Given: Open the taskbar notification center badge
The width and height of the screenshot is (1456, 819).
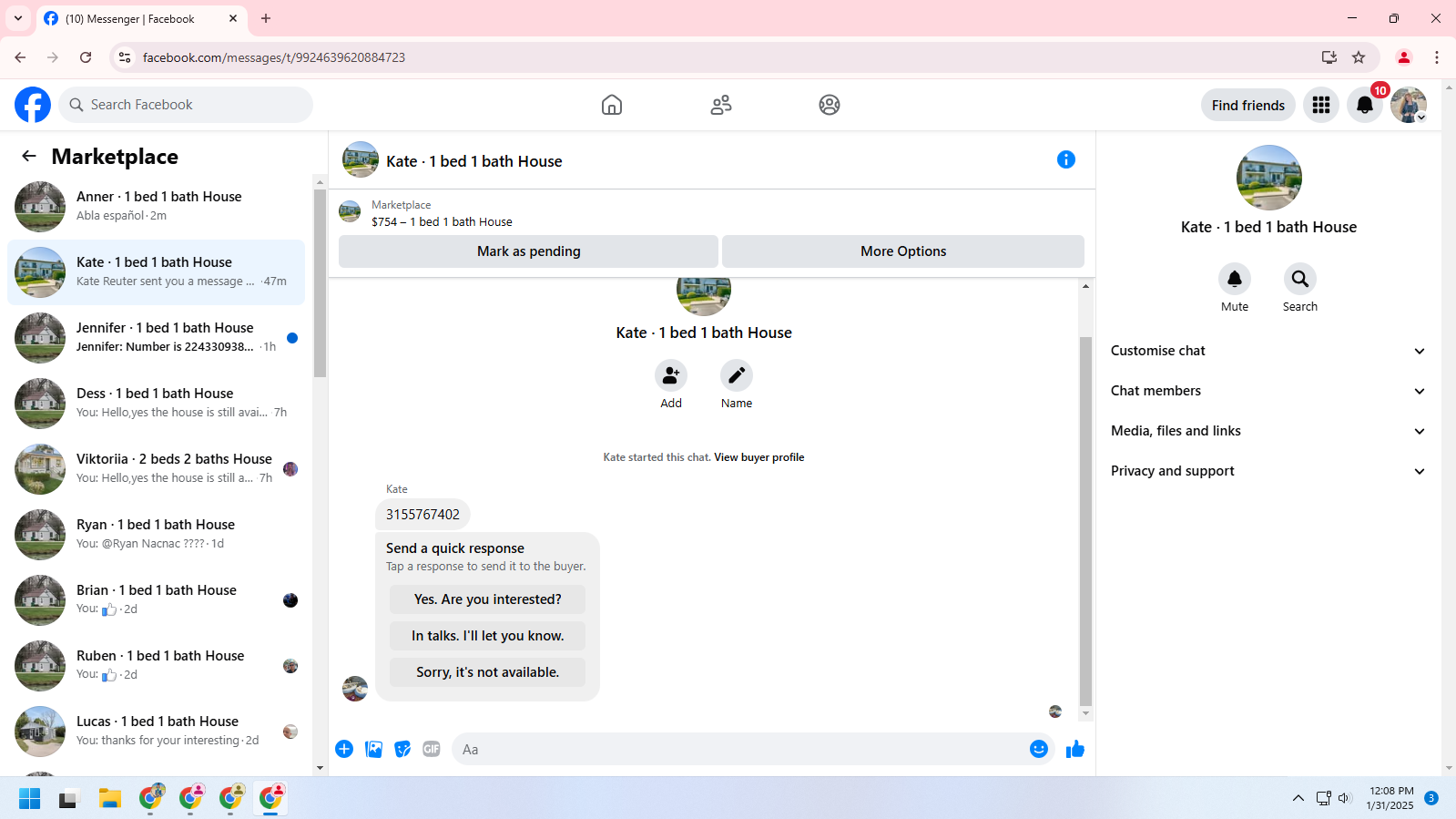Looking at the screenshot, I should click(x=1431, y=798).
